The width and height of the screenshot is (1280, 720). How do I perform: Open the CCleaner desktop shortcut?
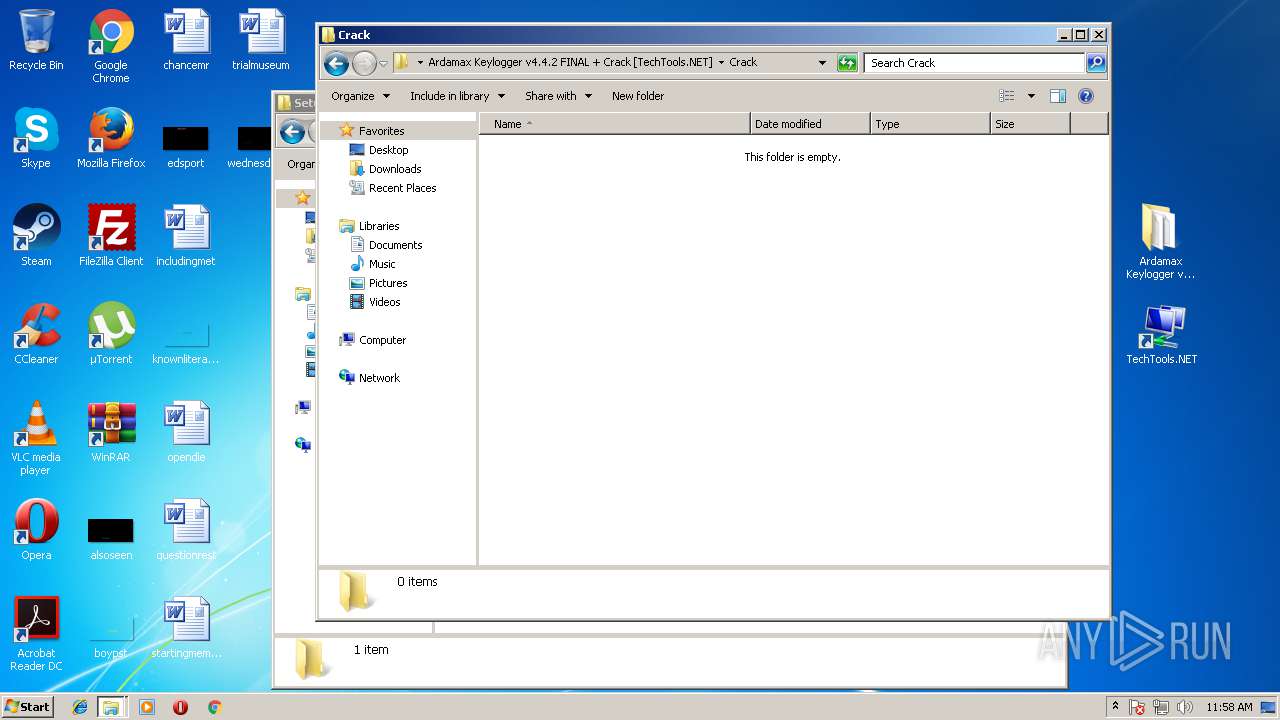pos(36,334)
